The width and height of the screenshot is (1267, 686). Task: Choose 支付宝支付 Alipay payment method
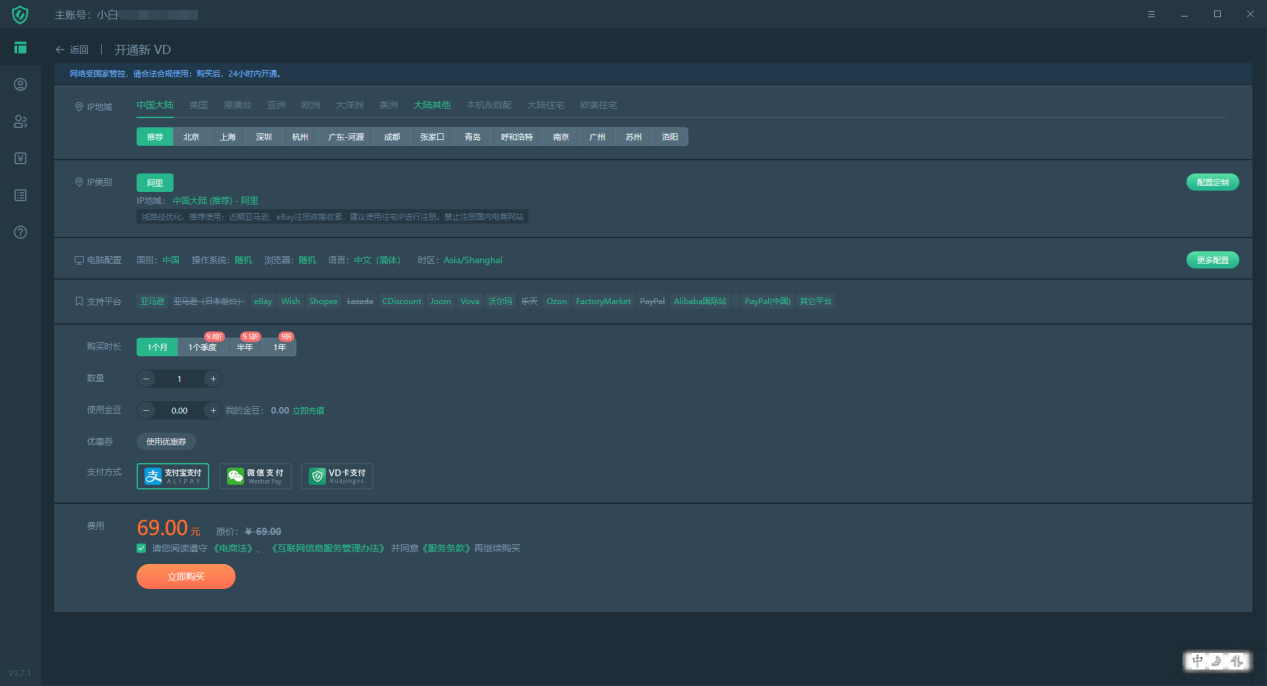point(173,476)
